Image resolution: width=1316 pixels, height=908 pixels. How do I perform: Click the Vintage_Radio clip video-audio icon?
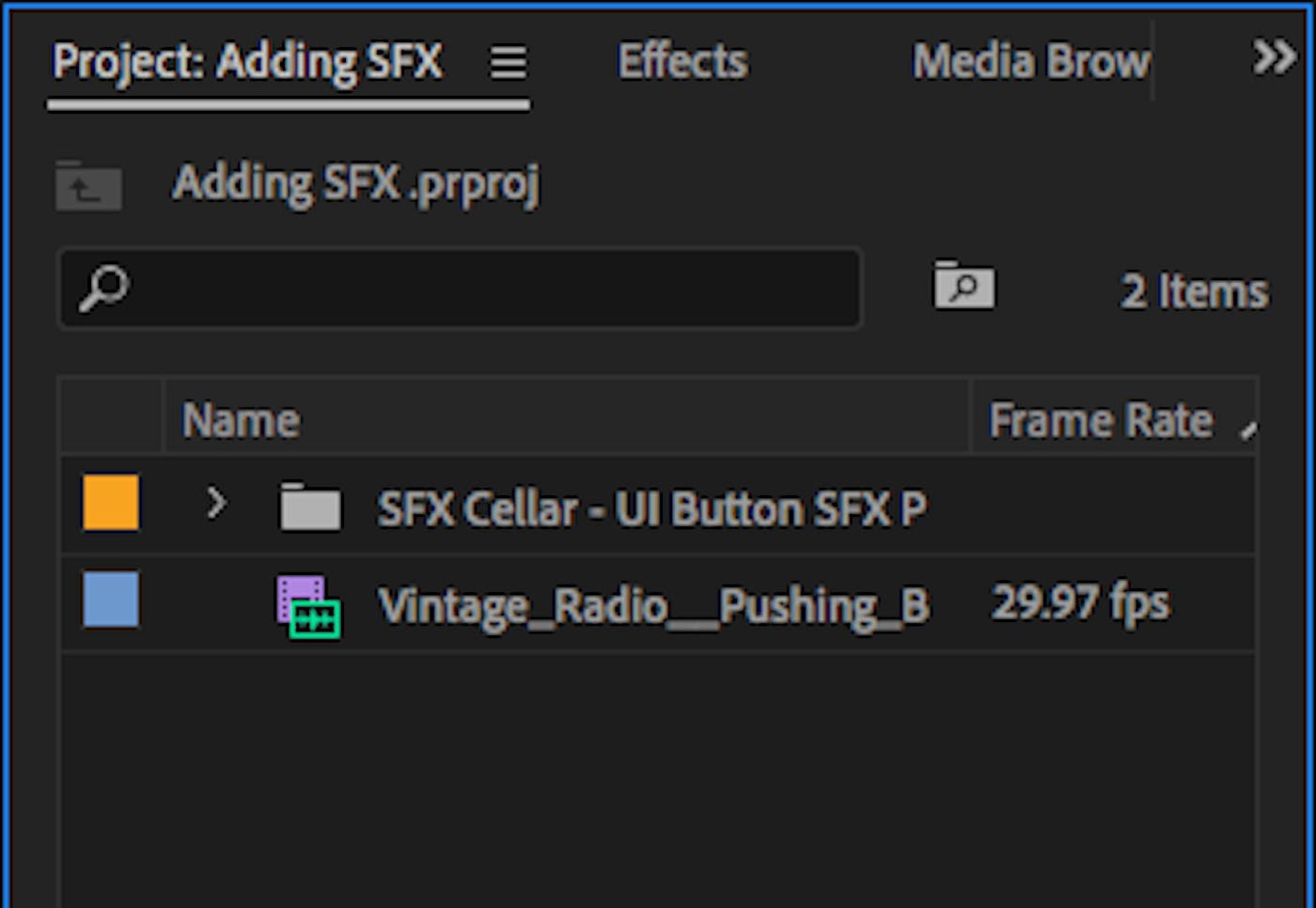coord(308,607)
